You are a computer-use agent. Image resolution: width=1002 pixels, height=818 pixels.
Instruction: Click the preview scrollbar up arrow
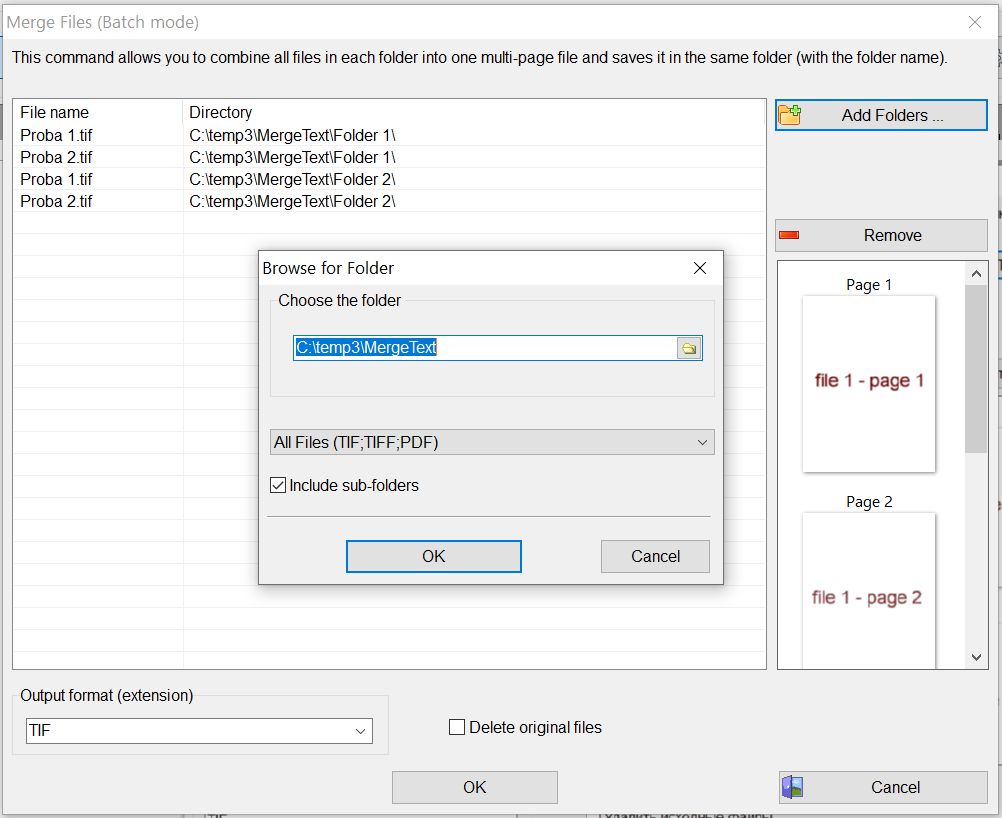[976, 274]
